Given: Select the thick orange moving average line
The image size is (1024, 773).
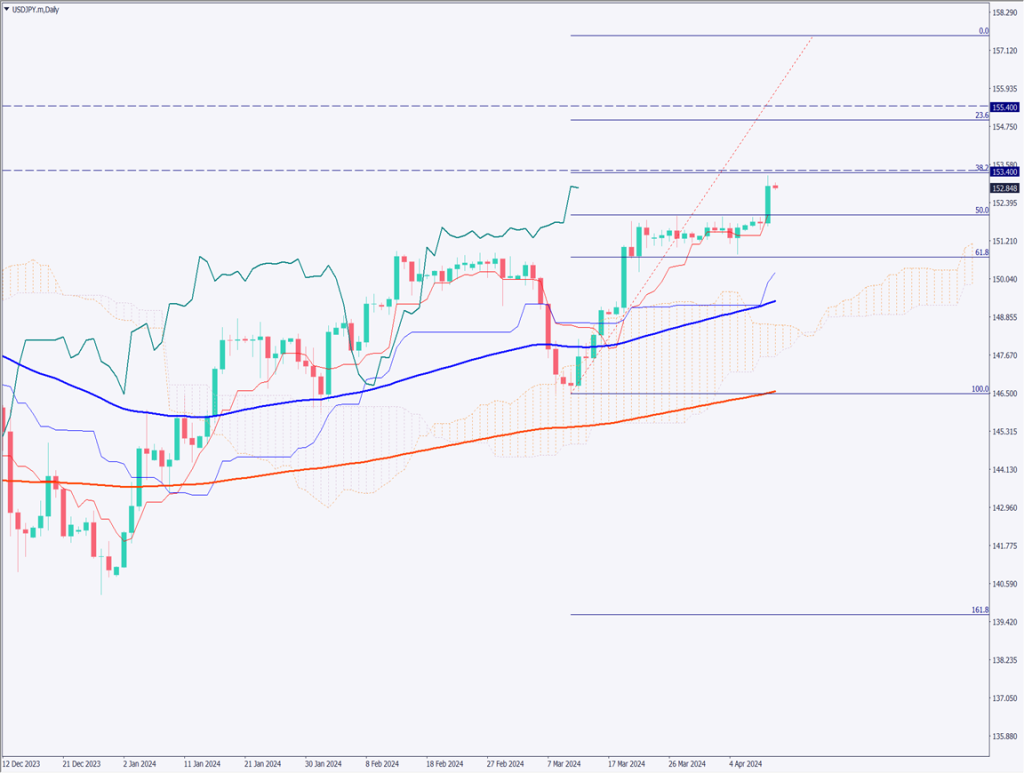Looking at the screenshot, I should coord(400,454).
